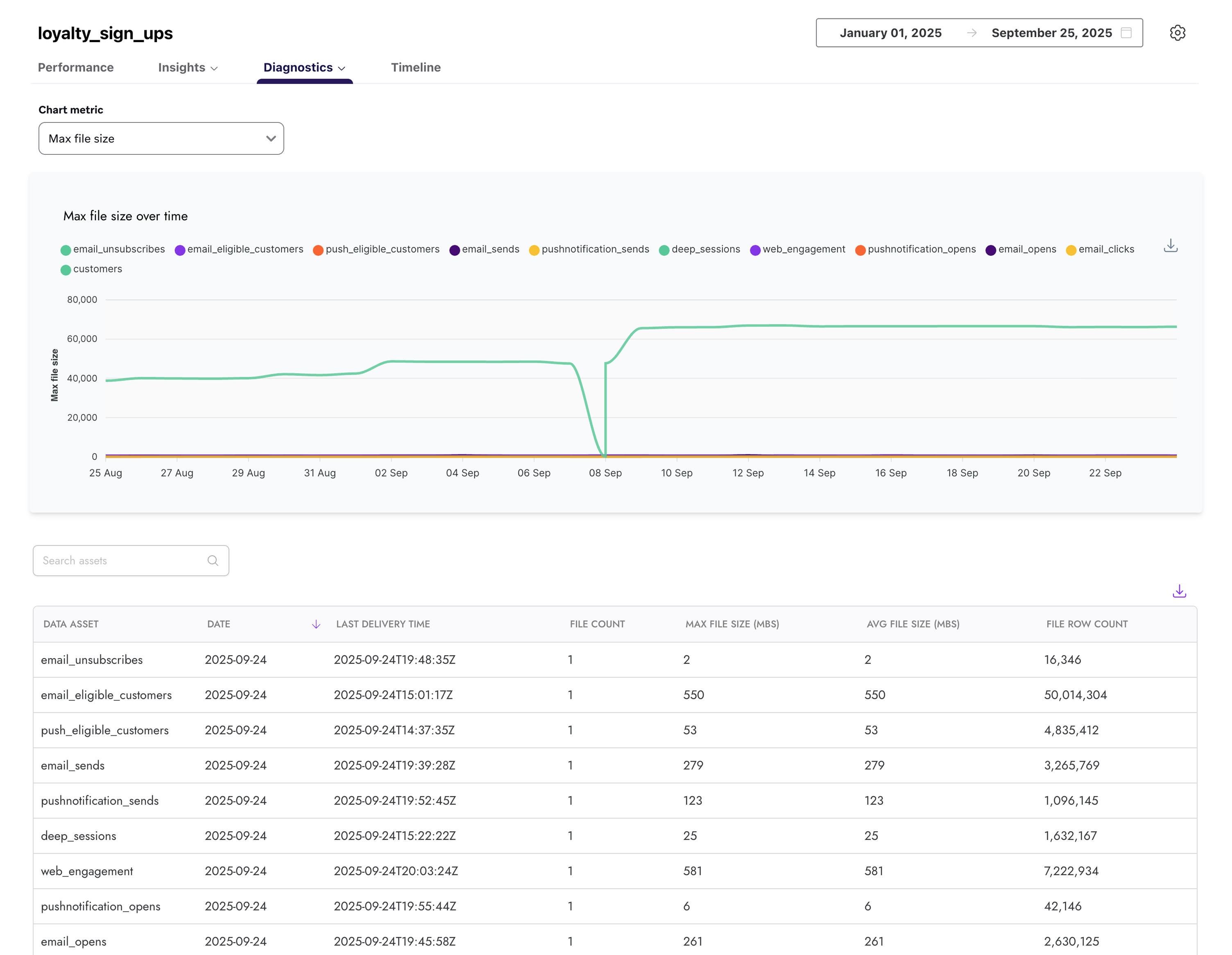Switch to the Performance tab

[x=76, y=67]
